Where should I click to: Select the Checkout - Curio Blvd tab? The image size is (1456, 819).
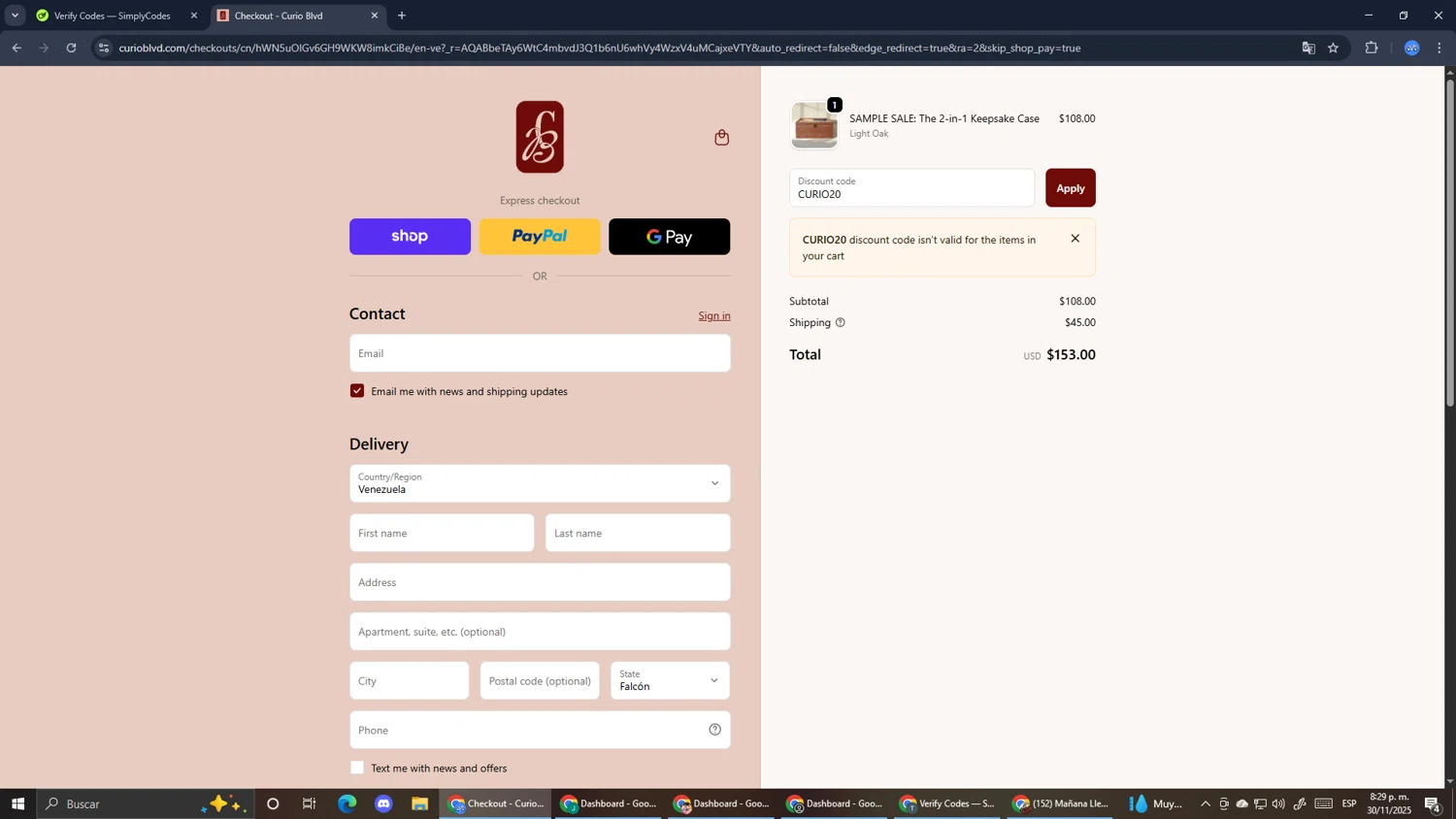[298, 16]
